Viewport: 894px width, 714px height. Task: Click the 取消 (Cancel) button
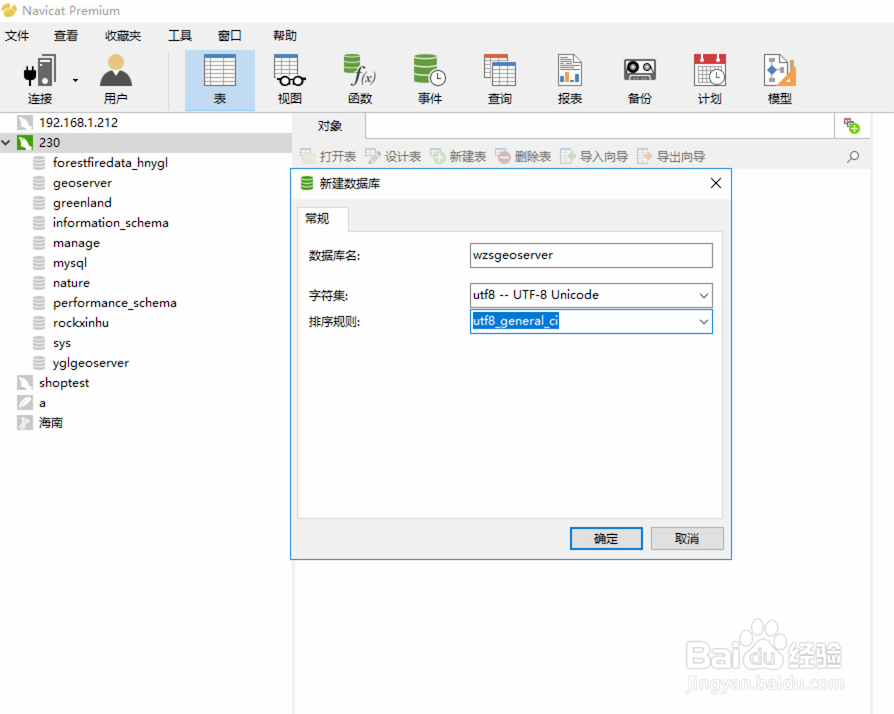687,538
